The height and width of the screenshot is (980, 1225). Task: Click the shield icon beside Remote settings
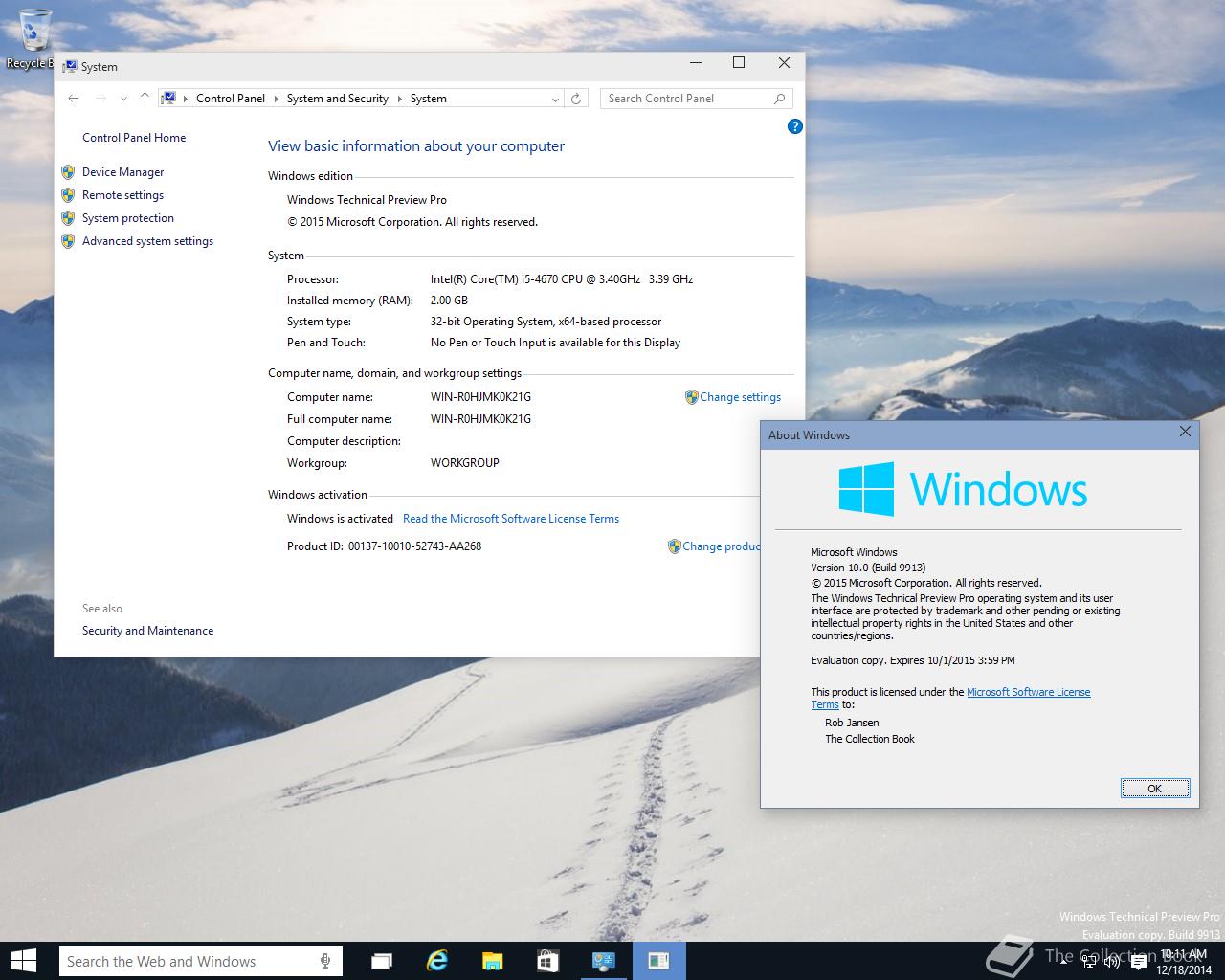(68, 195)
